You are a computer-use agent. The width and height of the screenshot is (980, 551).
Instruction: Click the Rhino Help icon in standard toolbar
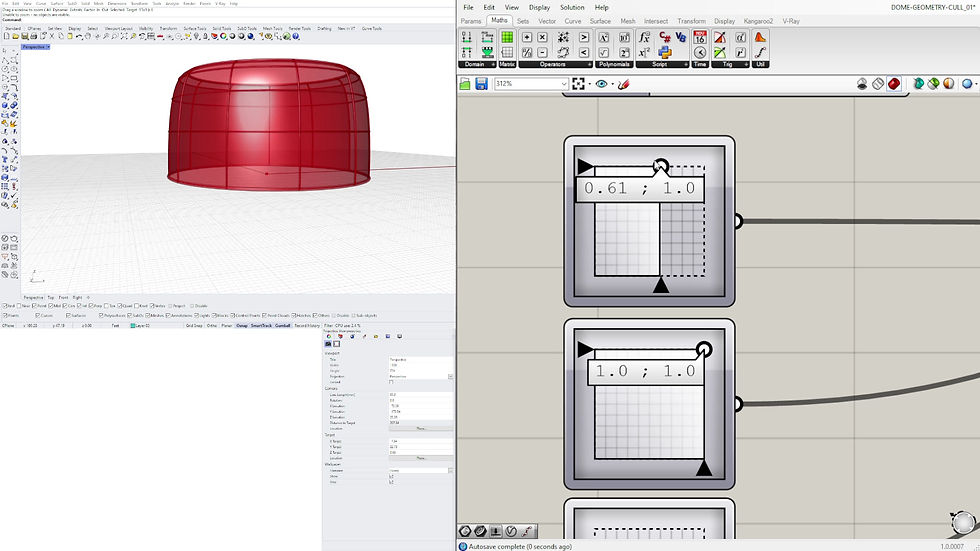point(296,36)
